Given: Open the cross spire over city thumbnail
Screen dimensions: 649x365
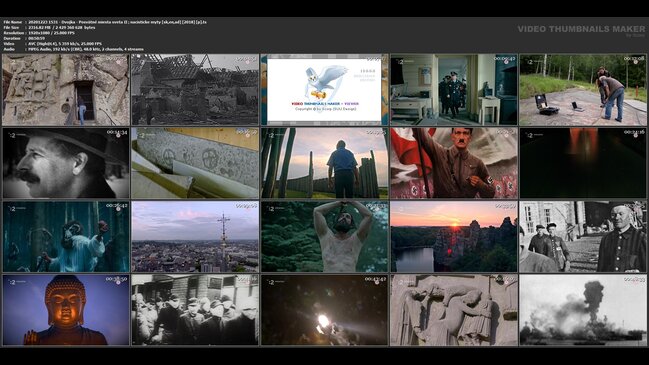Looking at the screenshot, I should click(x=195, y=237).
